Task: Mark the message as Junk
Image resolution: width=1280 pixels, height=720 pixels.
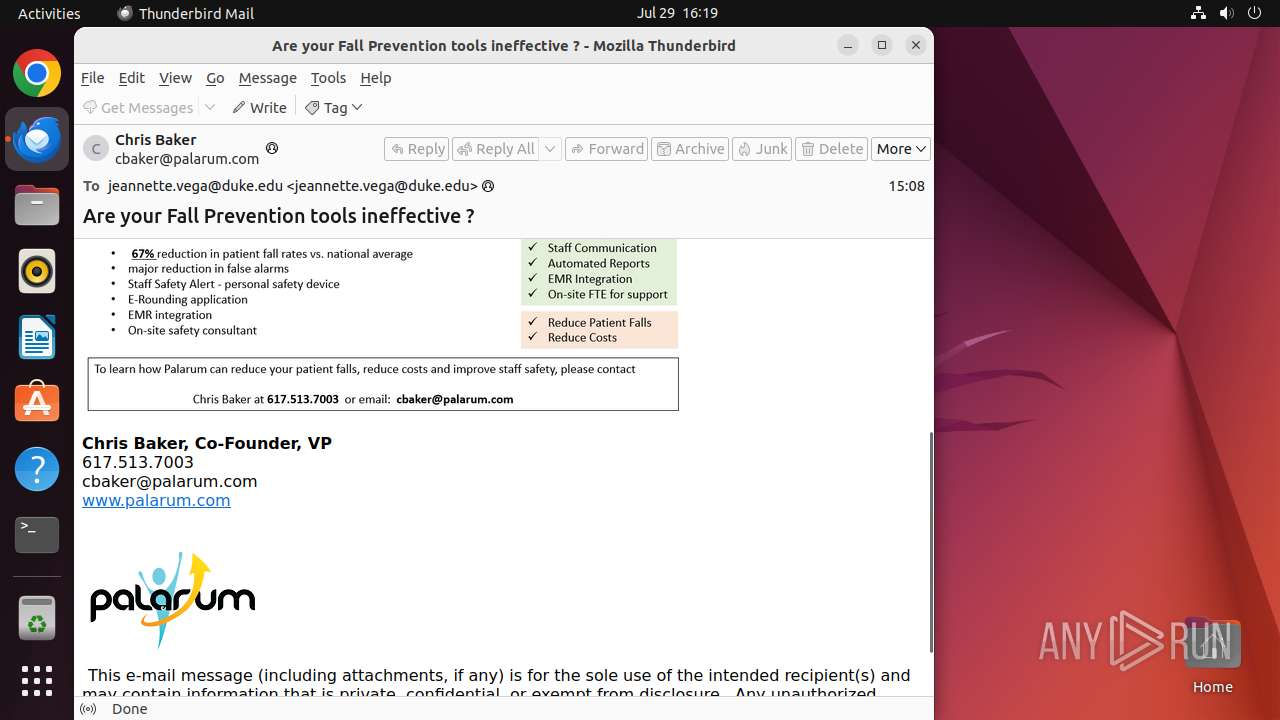Action: tap(762, 149)
